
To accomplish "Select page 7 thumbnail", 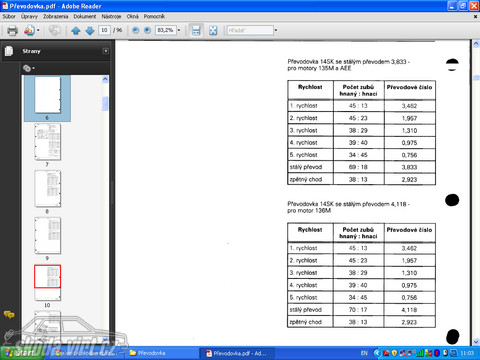I will pyautogui.click(x=48, y=142).
